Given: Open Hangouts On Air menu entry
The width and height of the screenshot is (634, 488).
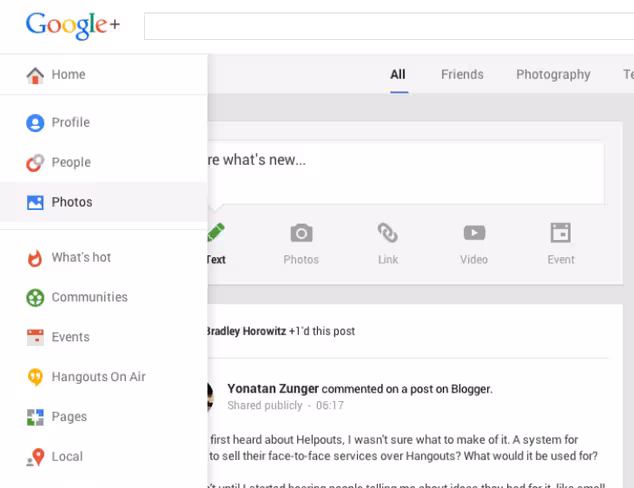Looking at the screenshot, I should pyautogui.click(x=104, y=377).
